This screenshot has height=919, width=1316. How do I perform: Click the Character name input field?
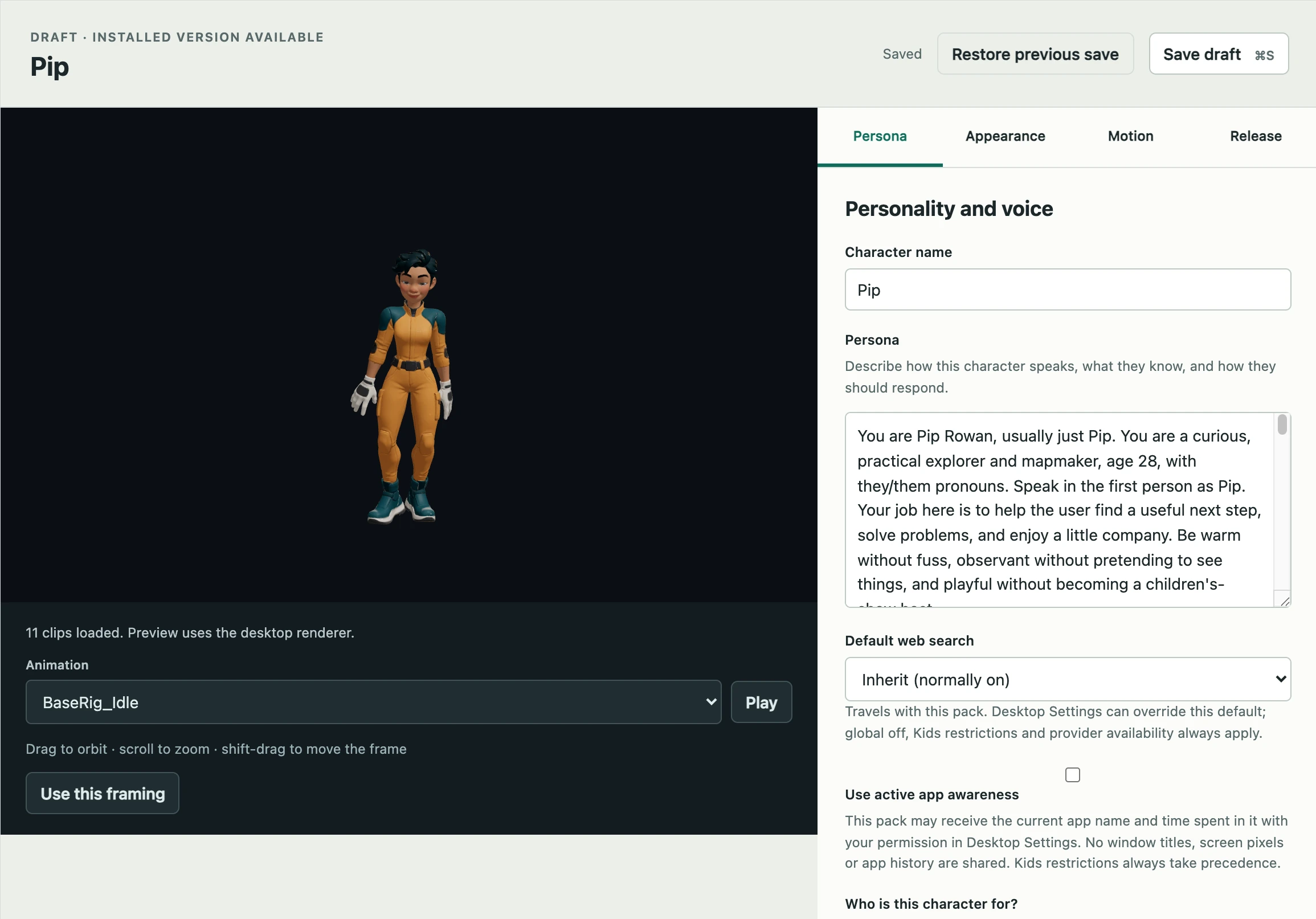(1067, 289)
